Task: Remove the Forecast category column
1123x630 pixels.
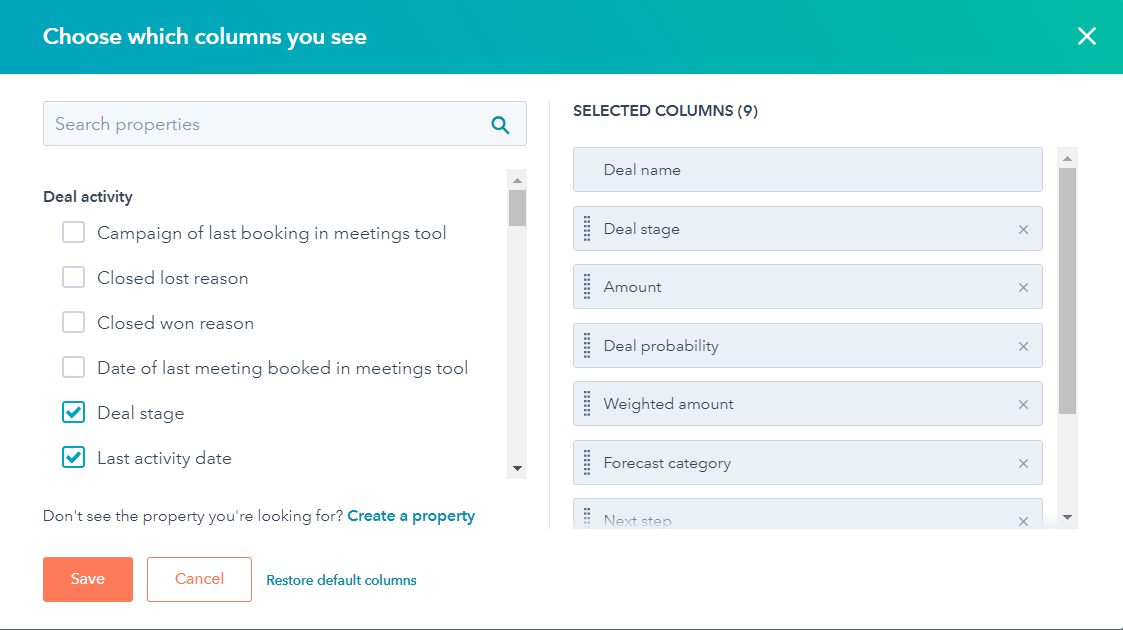Action: tap(1023, 462)
